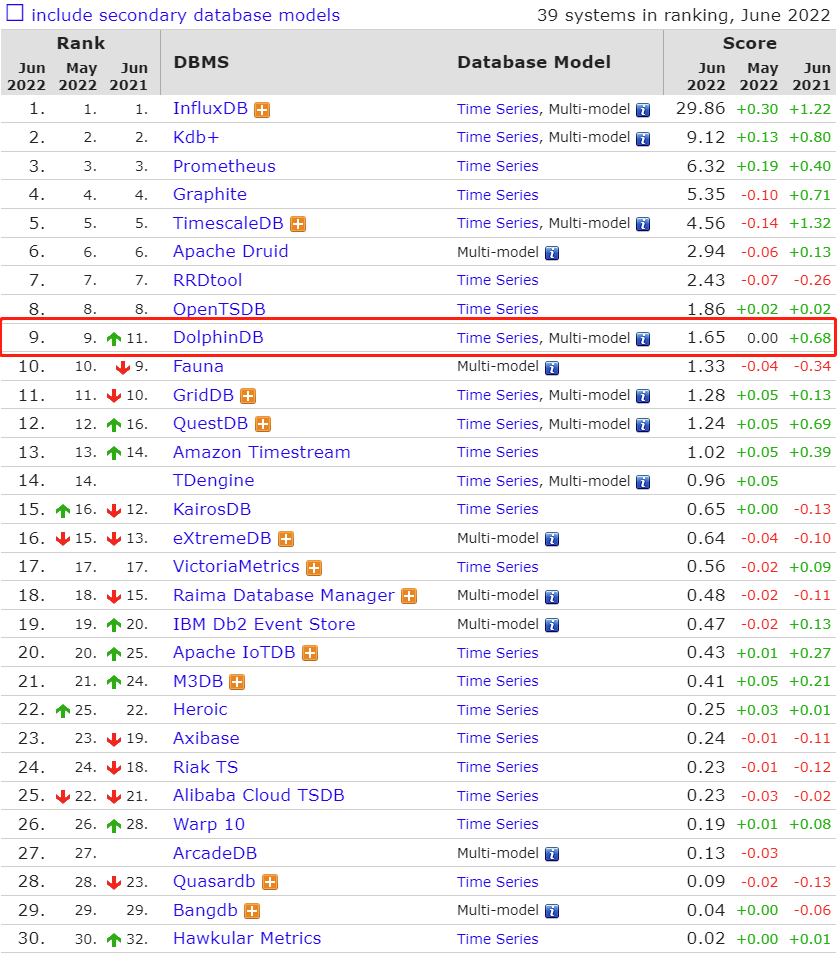Click Time Series link in KairosDB row

click(498, 510)
